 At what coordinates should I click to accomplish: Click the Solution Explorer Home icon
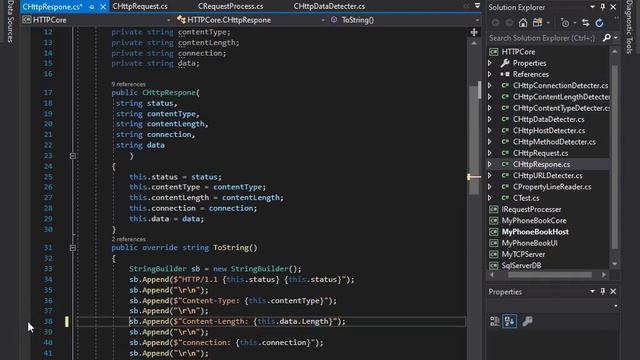(523, 23)
